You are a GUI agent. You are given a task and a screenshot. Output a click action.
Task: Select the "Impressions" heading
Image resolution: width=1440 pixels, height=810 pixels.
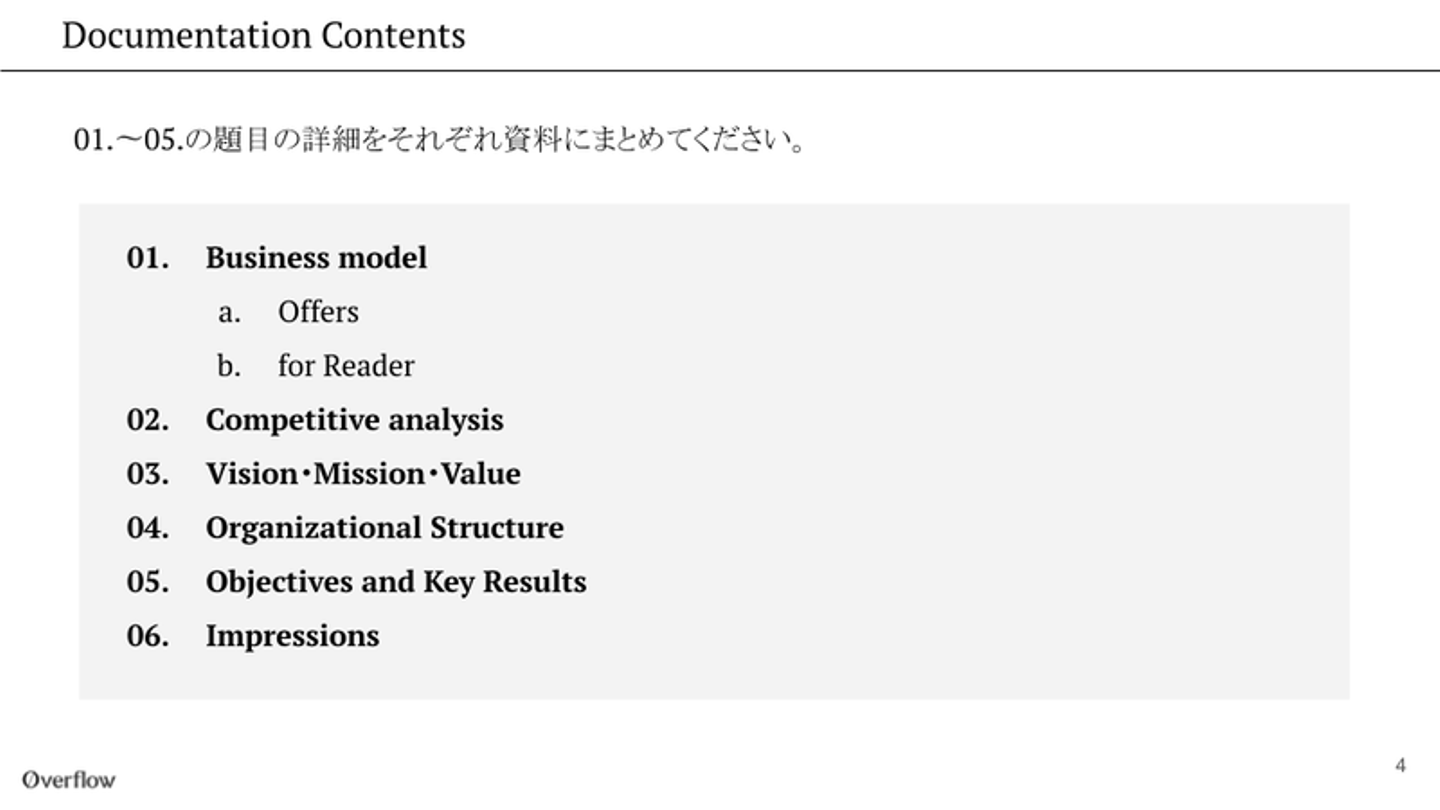pyautogui.click(x=292, y=636)
